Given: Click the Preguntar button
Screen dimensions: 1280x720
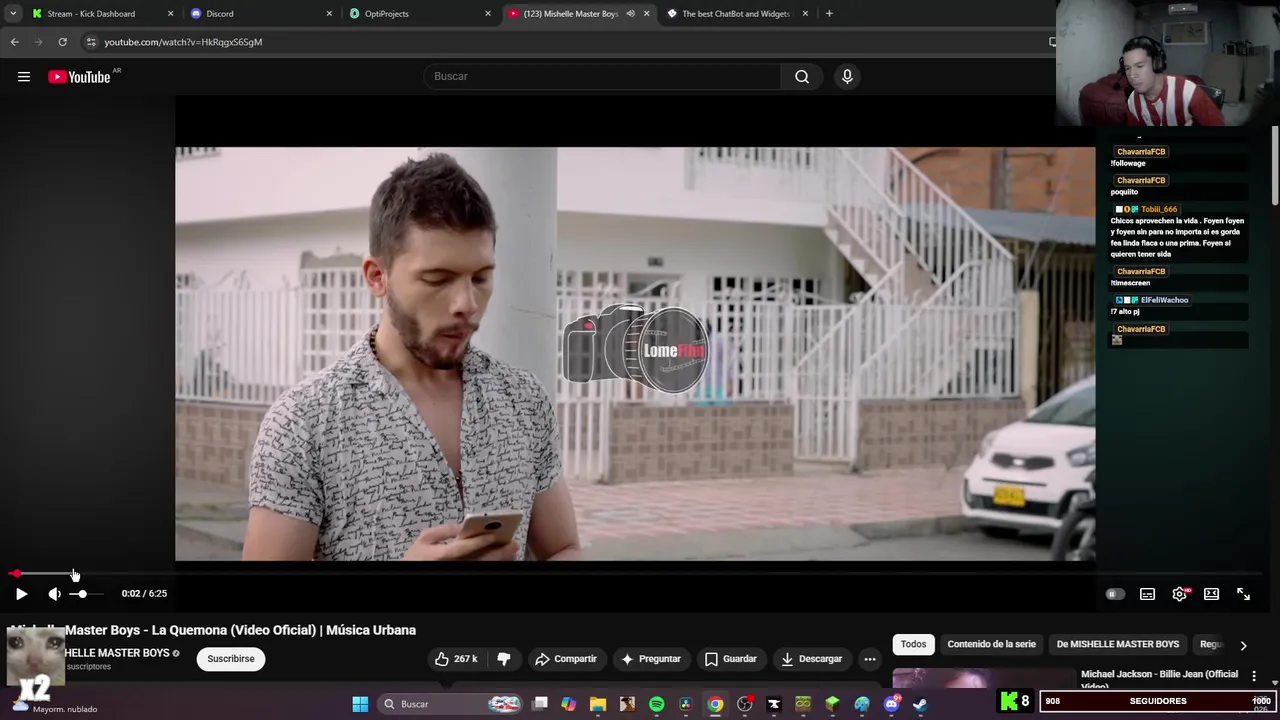Looking at the screenshot, I should coord(651,659).
